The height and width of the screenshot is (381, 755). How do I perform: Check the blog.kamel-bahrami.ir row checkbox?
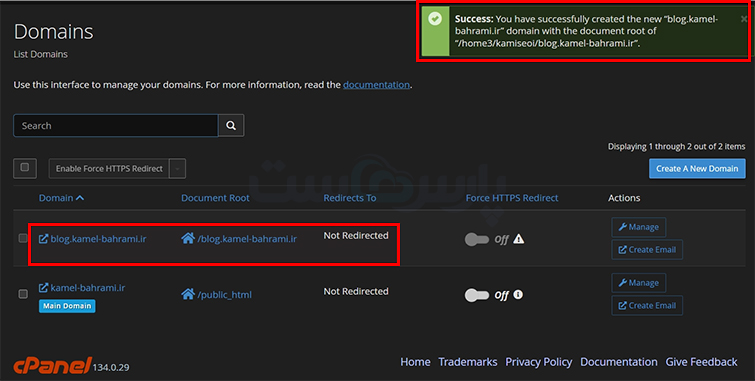23,238
